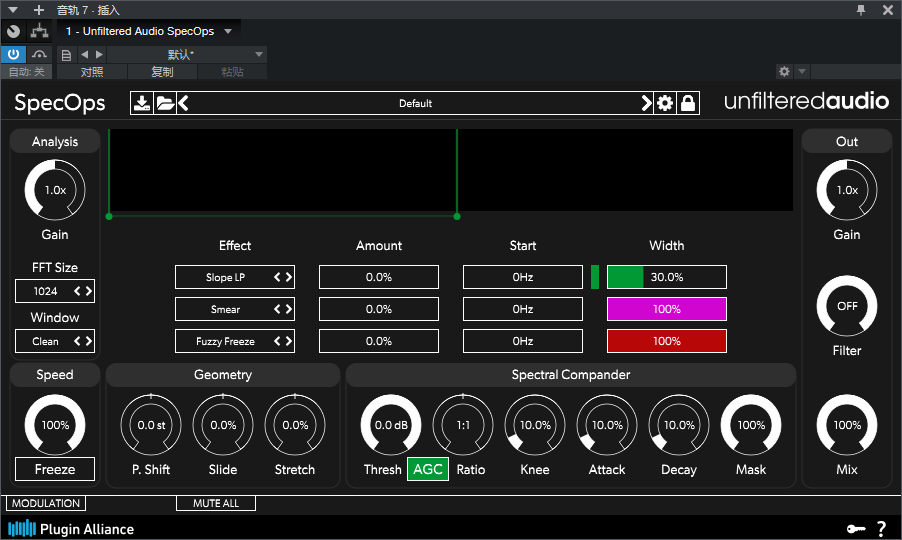Toggle the Freeze button
902x540 pixels.
(x=55, y=469)
